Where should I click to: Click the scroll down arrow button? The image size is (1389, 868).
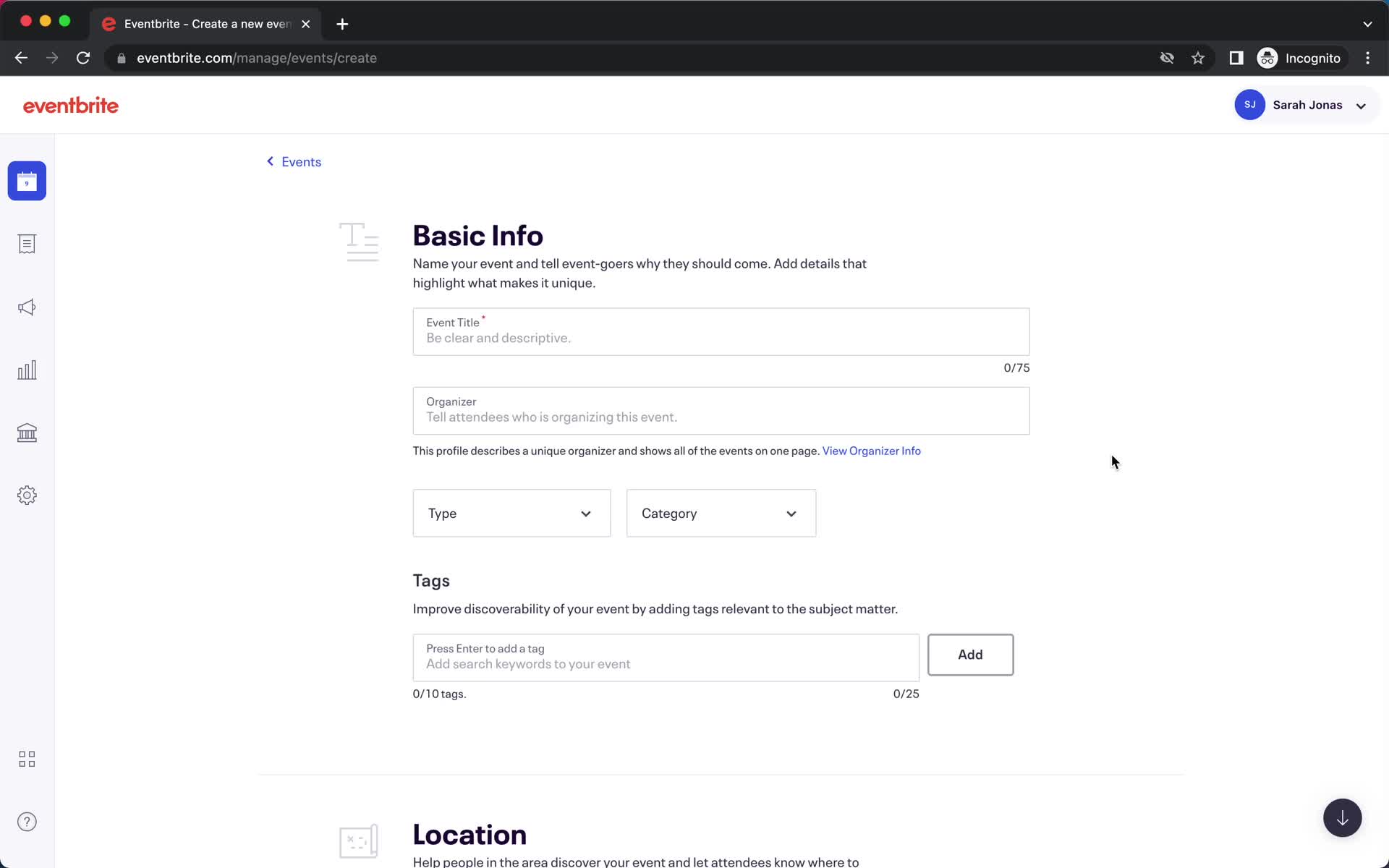point(1343,819)
